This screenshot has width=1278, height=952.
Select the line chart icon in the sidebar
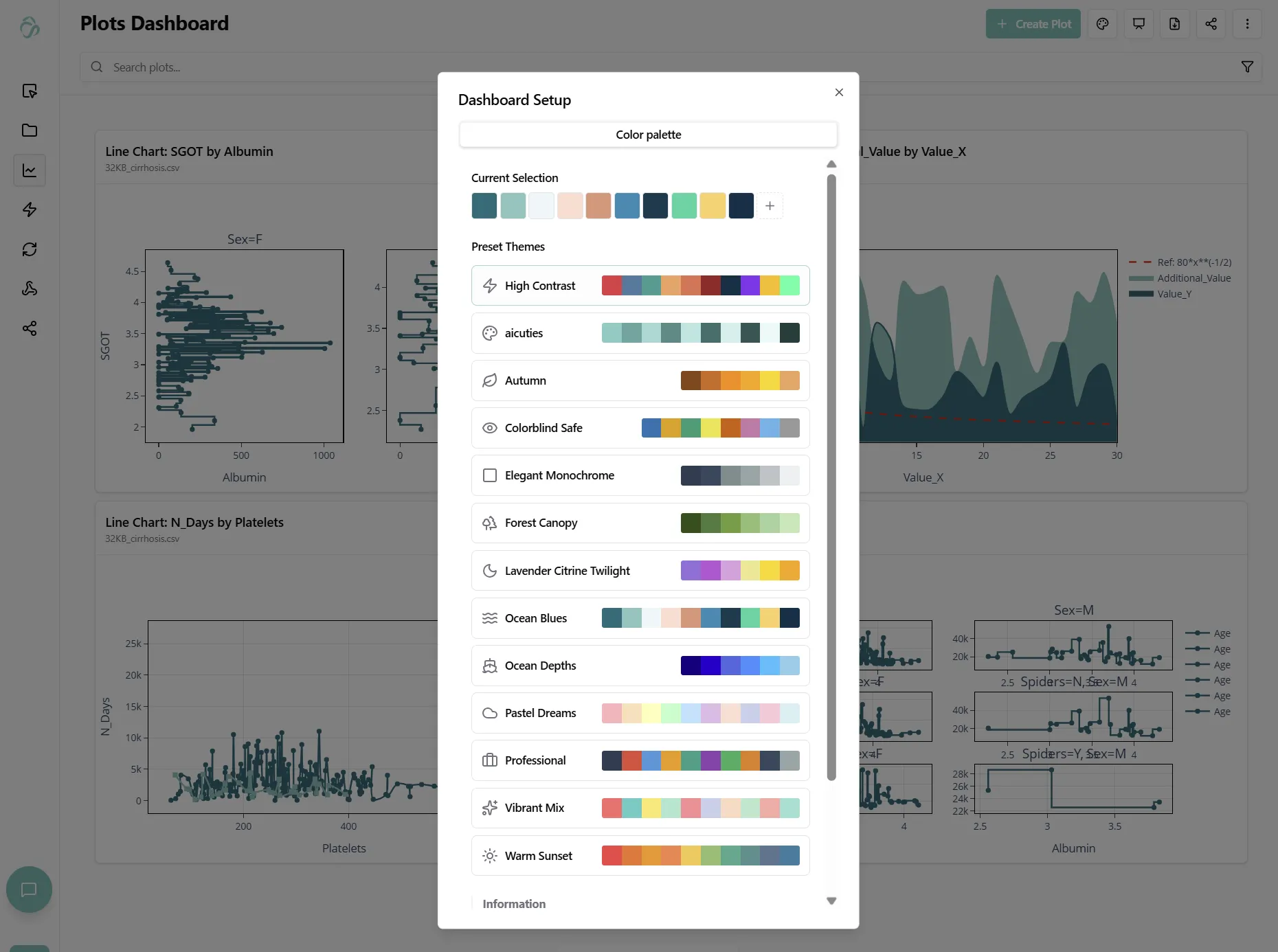coord(30,170)
